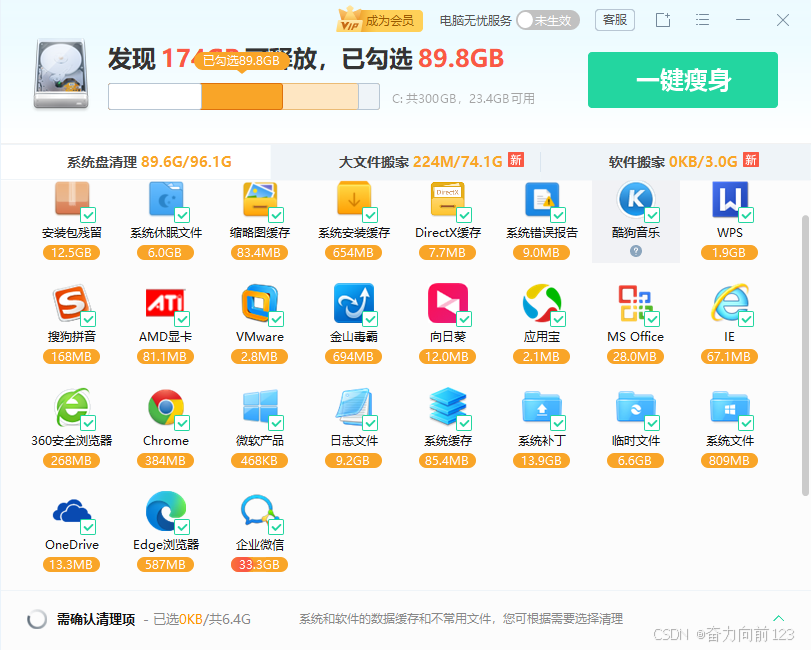Open the main menu list icon
This screenshot has height=650, width=811.
[x=702, y=20]
